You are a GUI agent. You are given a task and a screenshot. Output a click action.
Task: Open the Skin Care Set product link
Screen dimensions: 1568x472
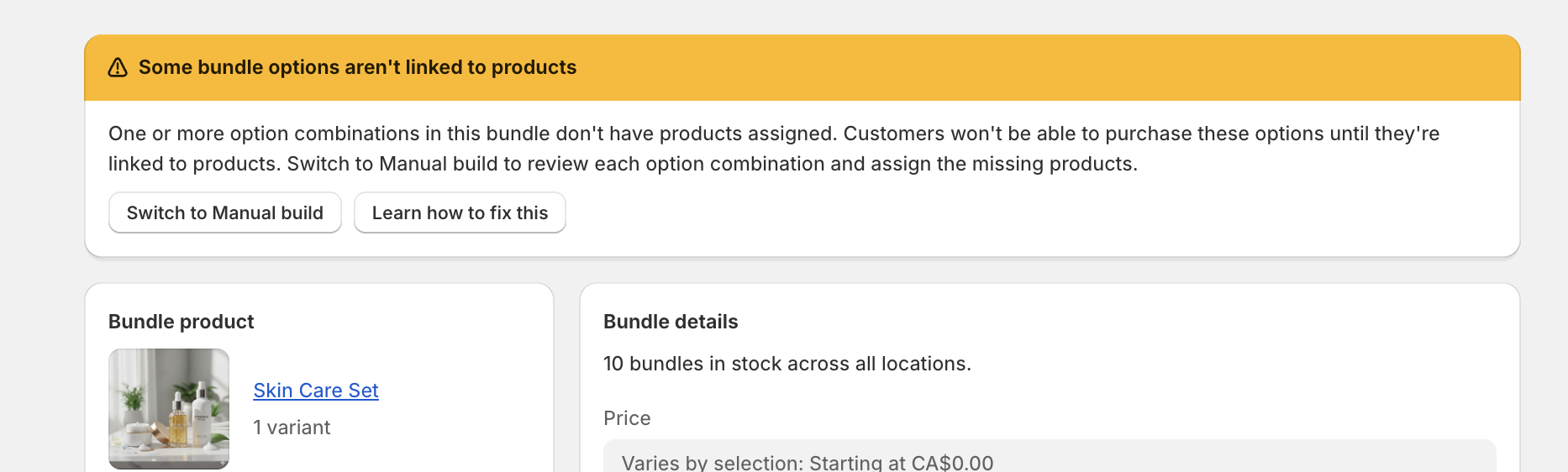pos(316,391)
